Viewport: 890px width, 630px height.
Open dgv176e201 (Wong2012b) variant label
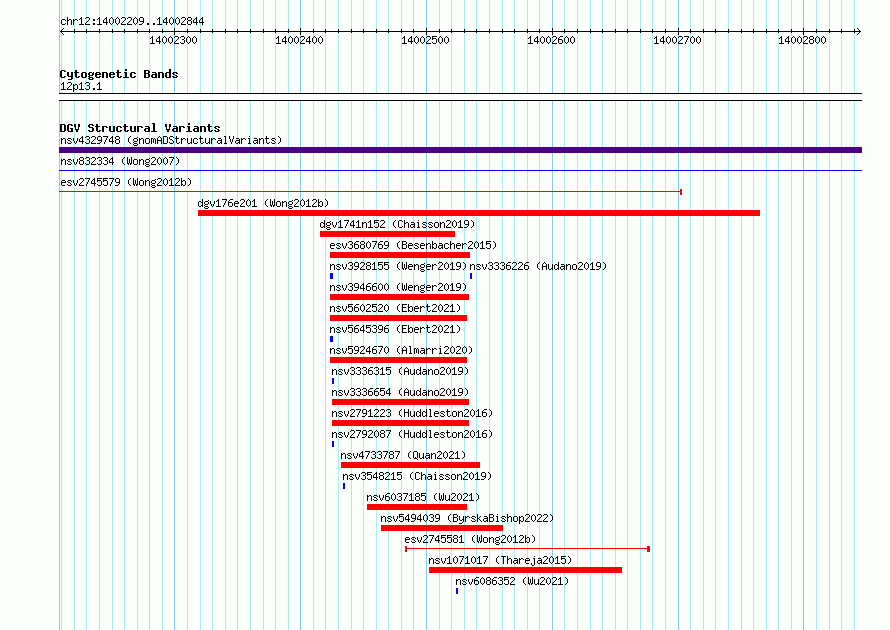tap(263, 203)
